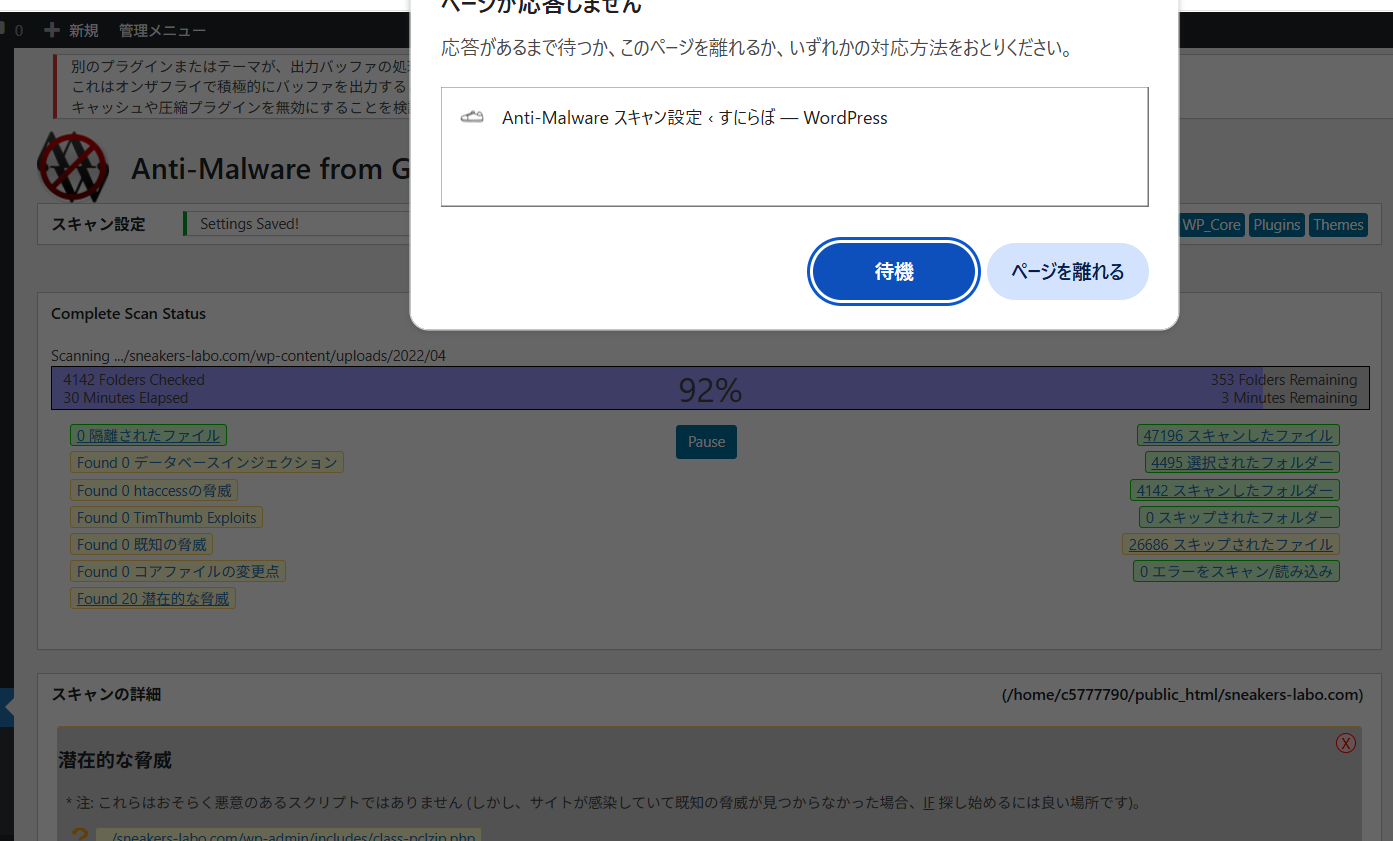Click the 30 Minutes Elapsed text
Viewport: 1393px width, 841px height.
[126, 398]
